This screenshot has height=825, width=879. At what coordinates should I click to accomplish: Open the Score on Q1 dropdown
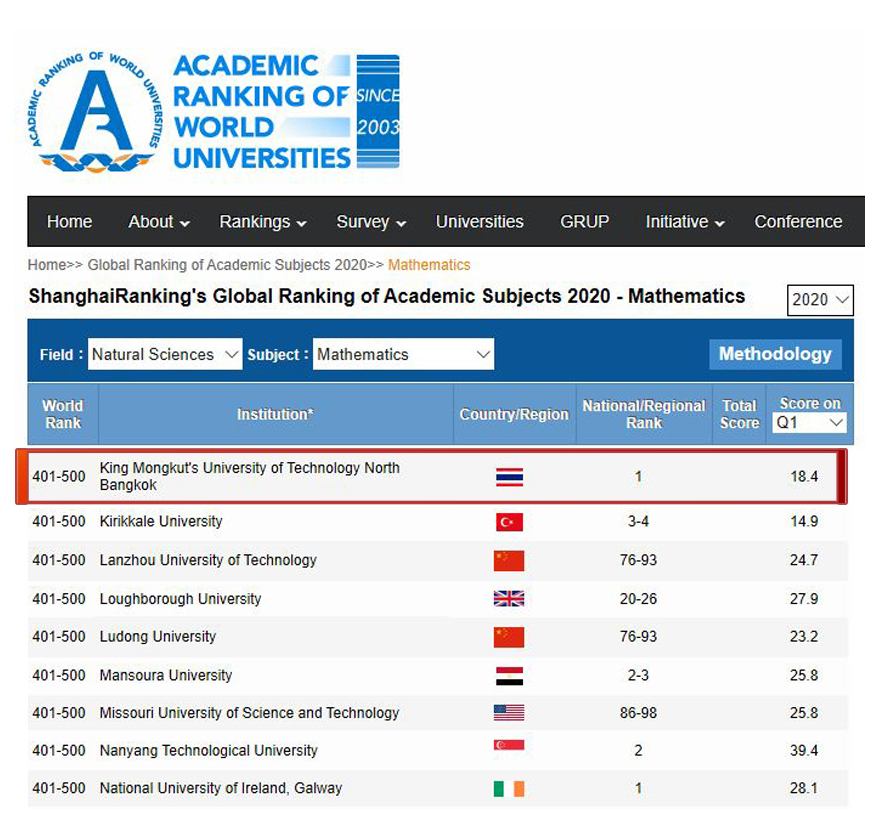[x=810, y=423]
